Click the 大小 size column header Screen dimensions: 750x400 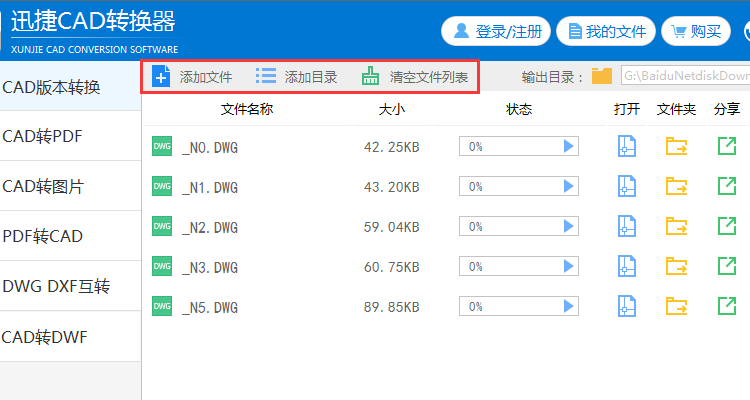[392, 109]
